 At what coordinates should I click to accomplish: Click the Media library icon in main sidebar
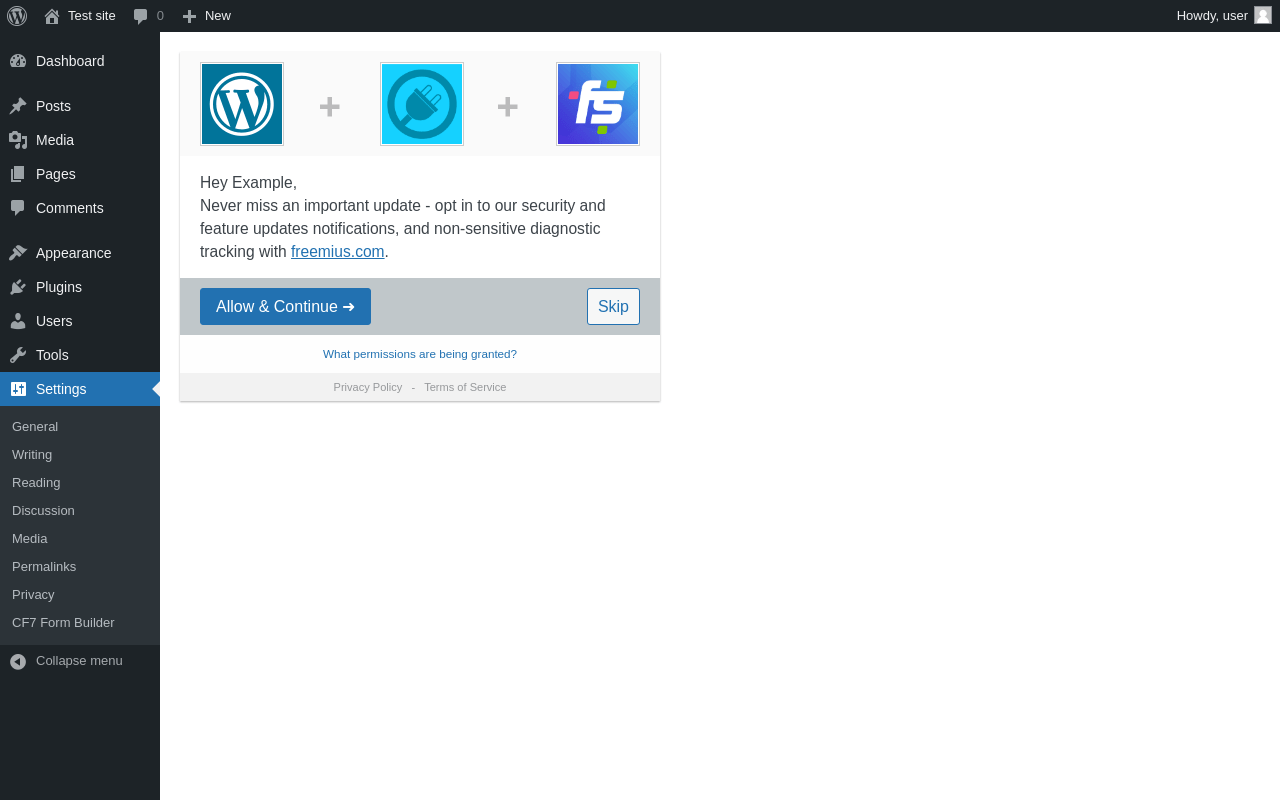click(18, 140)
